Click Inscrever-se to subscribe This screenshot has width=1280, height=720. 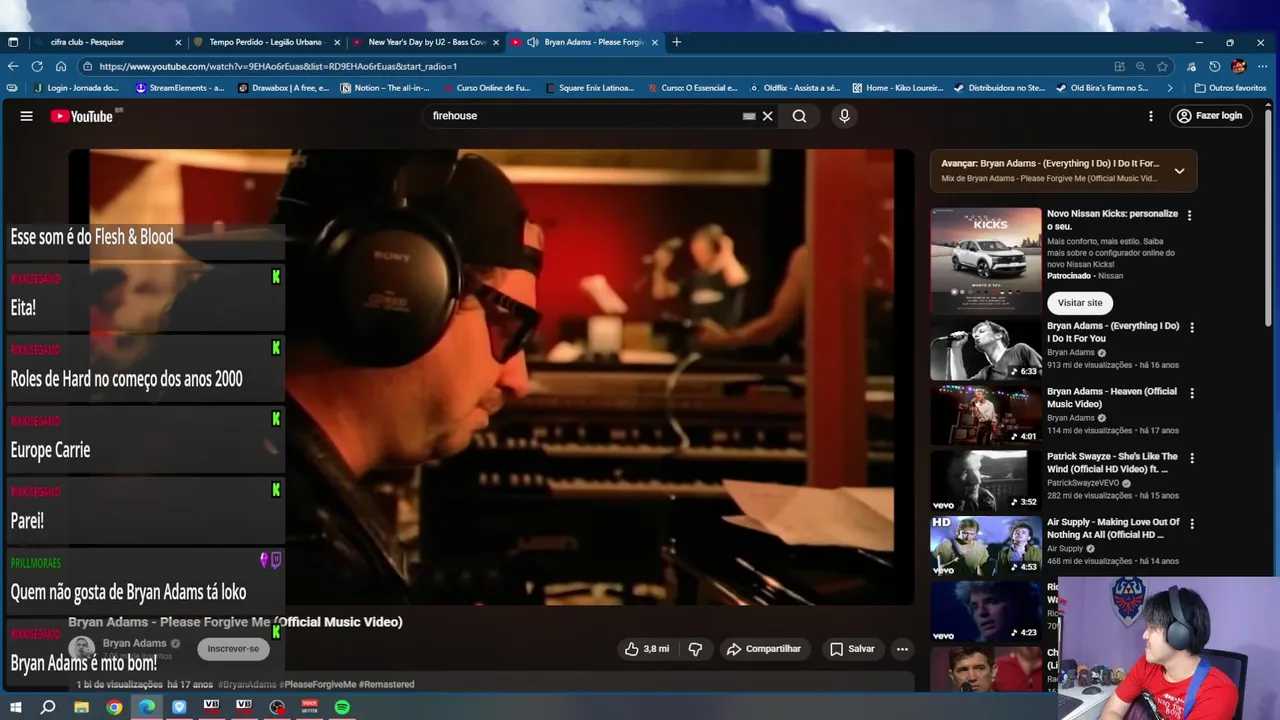[233, 649]
